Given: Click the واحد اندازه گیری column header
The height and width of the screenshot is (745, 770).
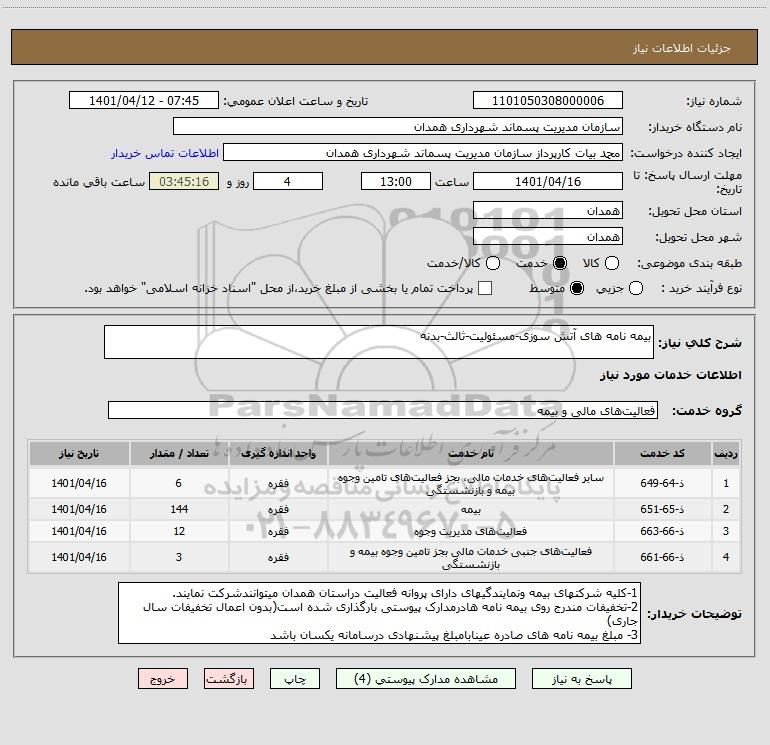Looking at the screenshot, I should tap(278, 453).
